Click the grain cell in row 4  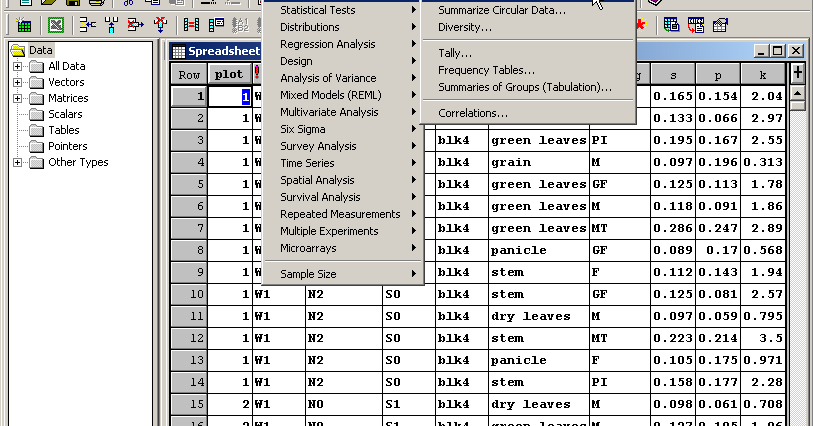tap(538, 162)
